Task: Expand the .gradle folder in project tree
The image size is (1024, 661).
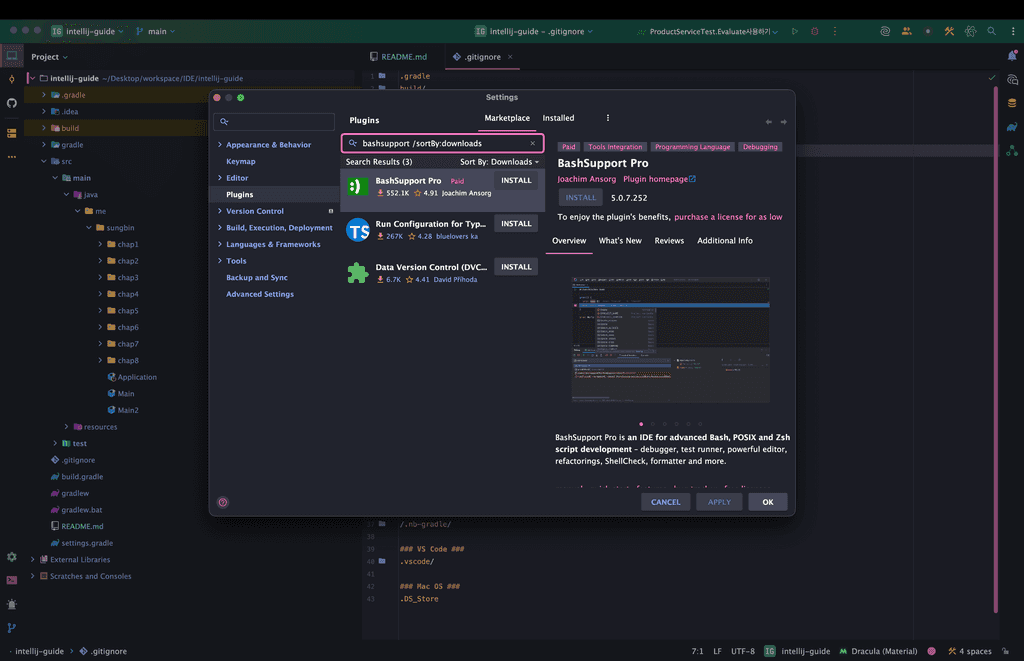Action: pos(43,95)
